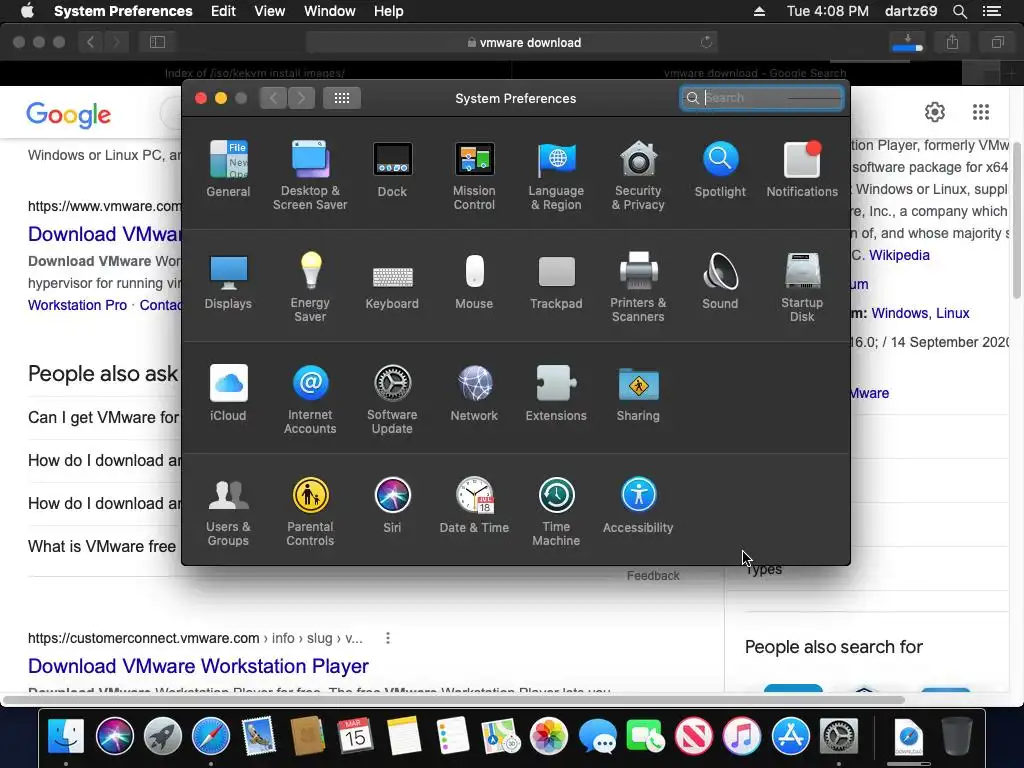Open the System Preferences menu bar item
1024x768 pixels.
click(x=123, y=11)
